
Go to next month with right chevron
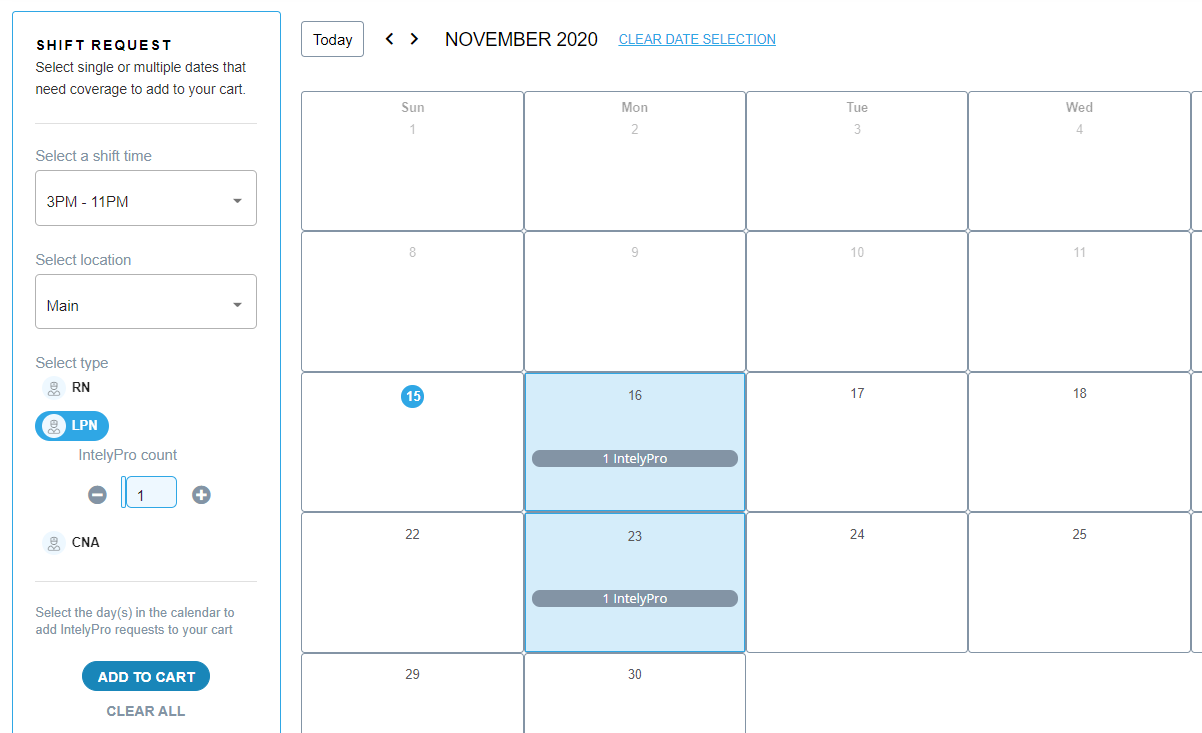pyautogui.click(x=415, y=39)
